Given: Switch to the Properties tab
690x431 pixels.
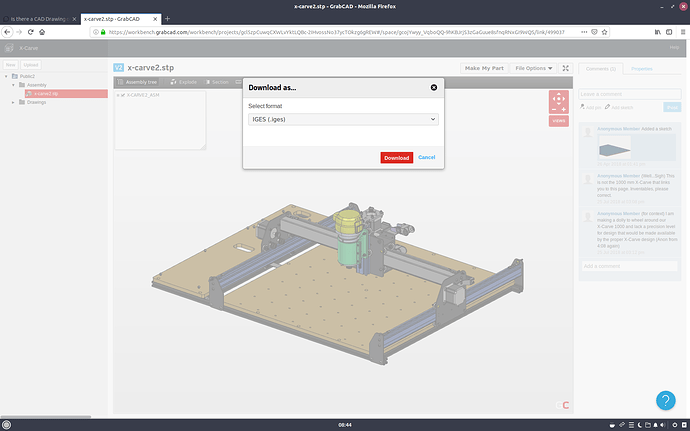Looking at the screenshot, I should coord(642,69).
